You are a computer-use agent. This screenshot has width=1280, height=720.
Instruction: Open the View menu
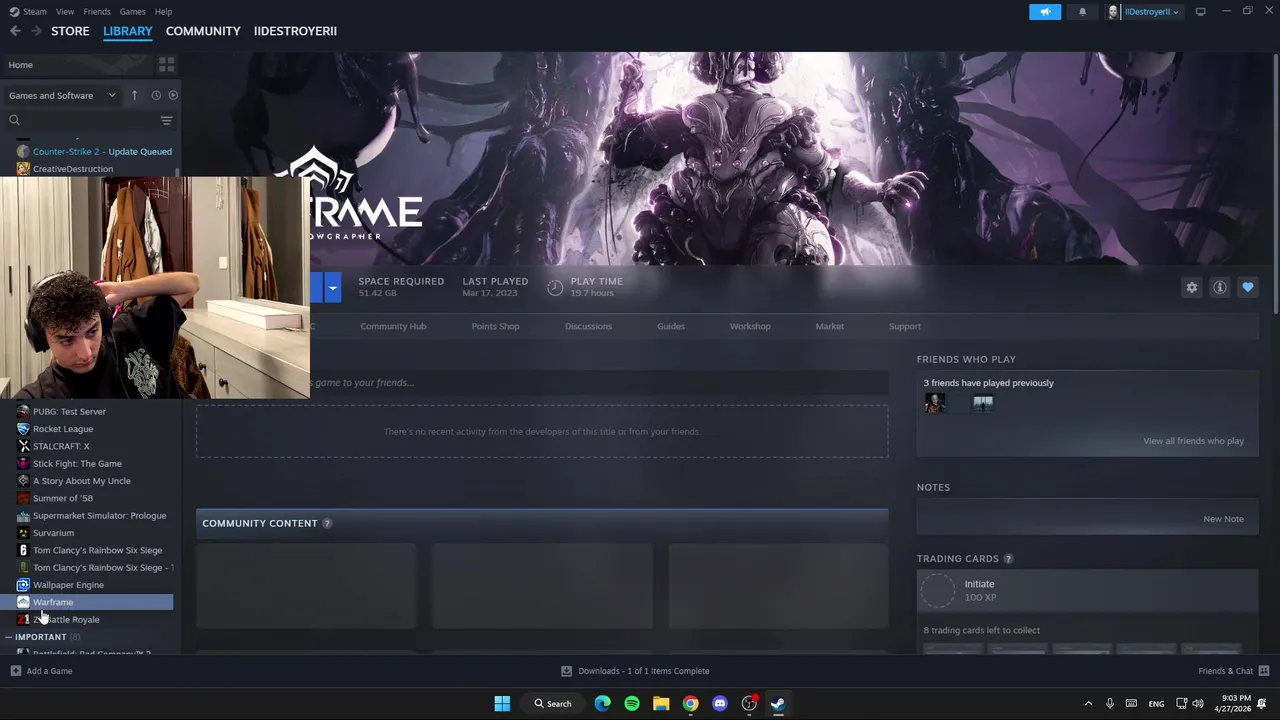click(x=65, y=12)
